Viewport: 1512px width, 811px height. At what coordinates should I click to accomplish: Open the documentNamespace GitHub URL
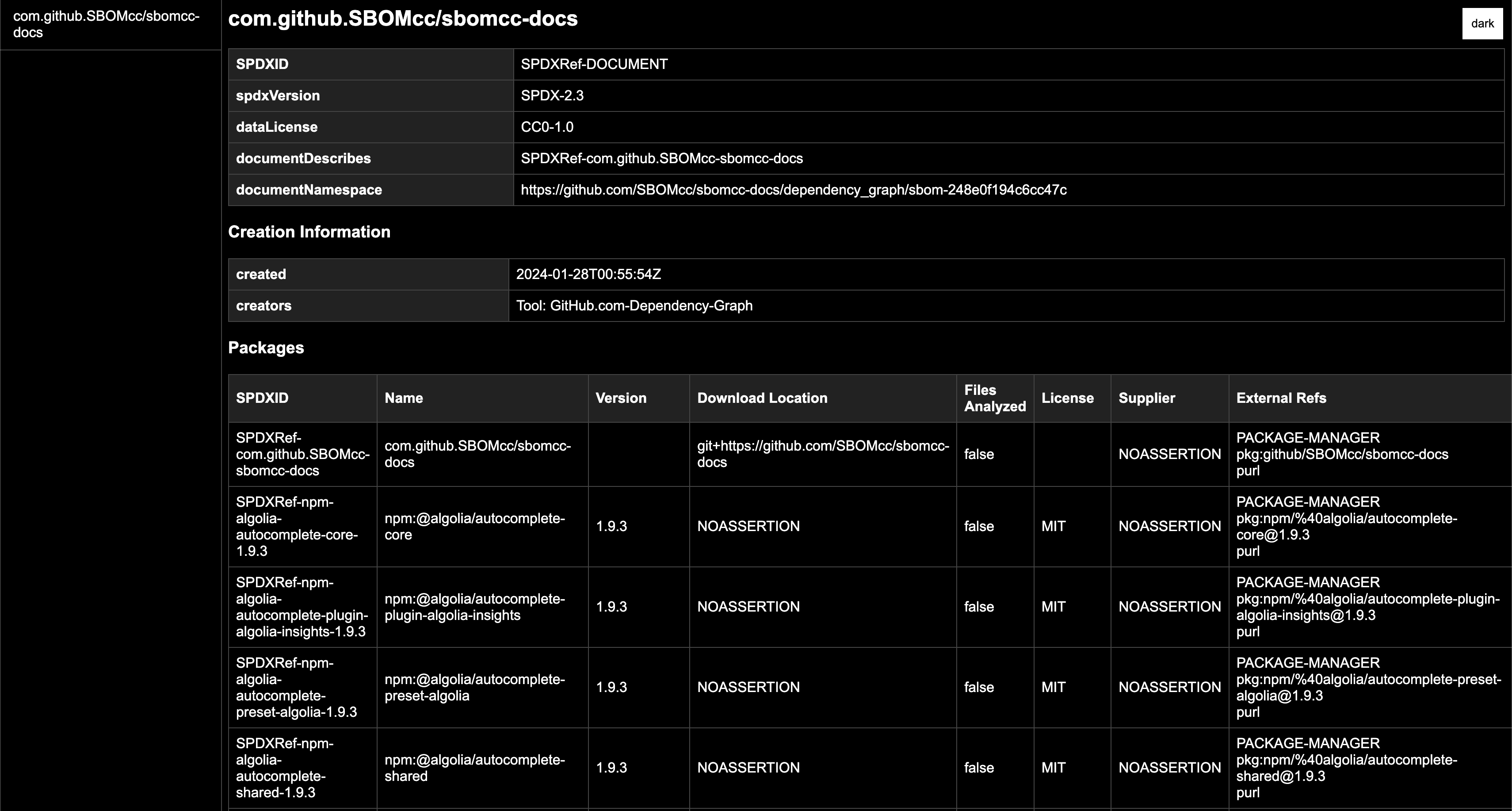coord(794,190)
